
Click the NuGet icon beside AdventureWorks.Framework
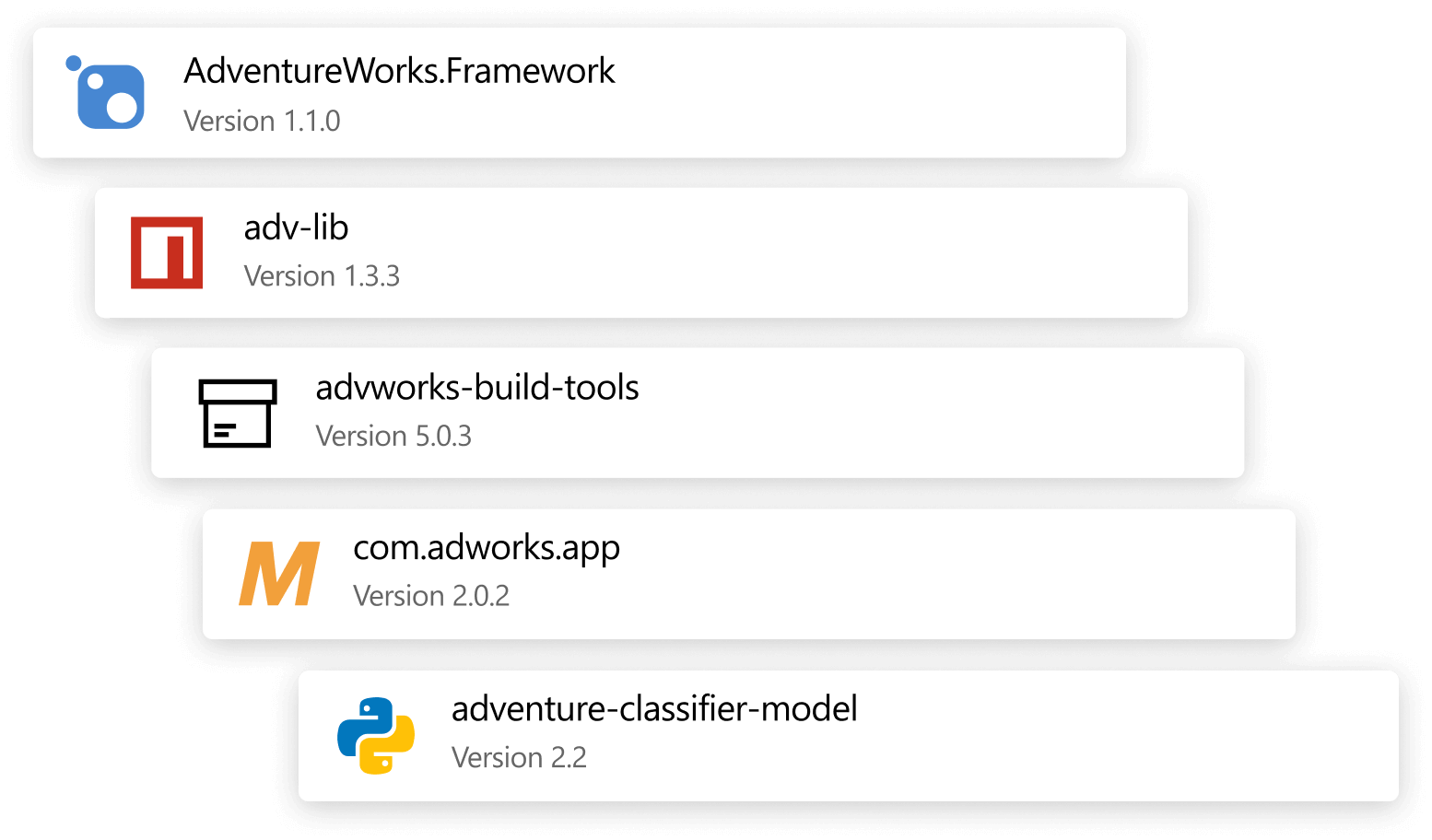tap(107, 93)
